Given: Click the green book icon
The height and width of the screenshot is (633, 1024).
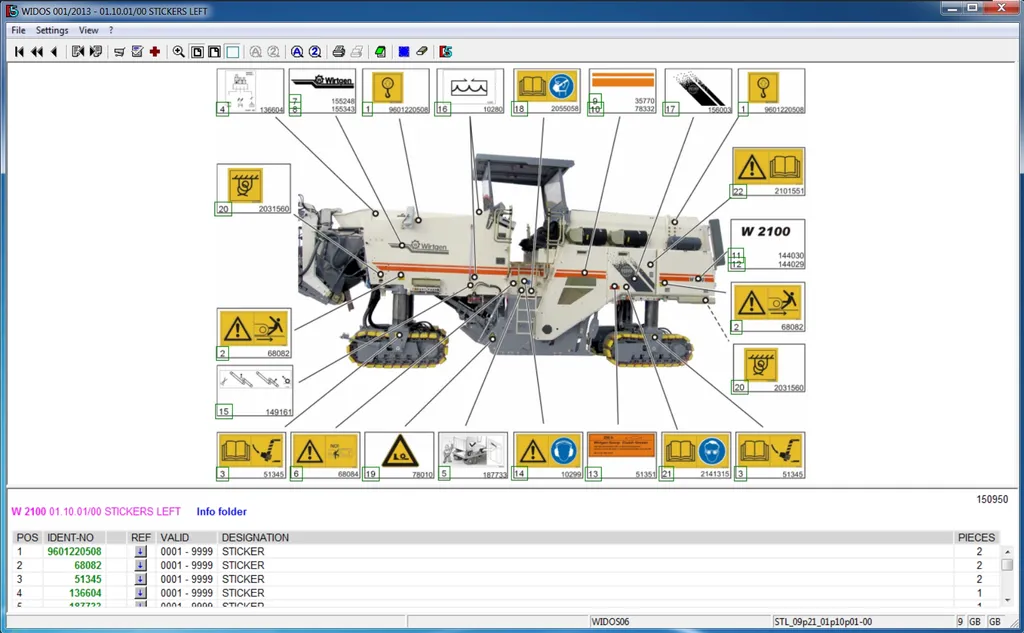Looking at the screenshot, I should (380, 52).
